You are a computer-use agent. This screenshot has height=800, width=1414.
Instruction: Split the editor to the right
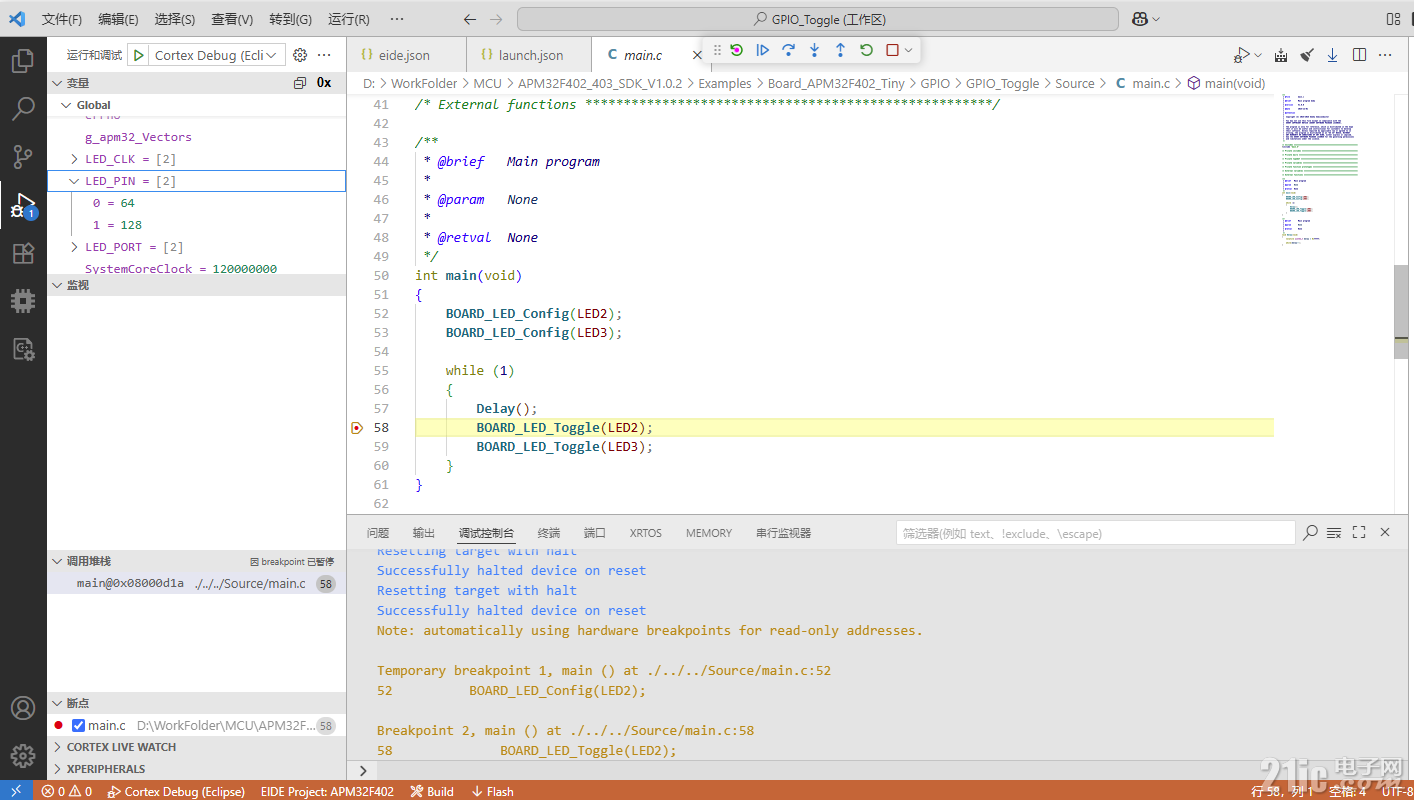[1359, 56]
